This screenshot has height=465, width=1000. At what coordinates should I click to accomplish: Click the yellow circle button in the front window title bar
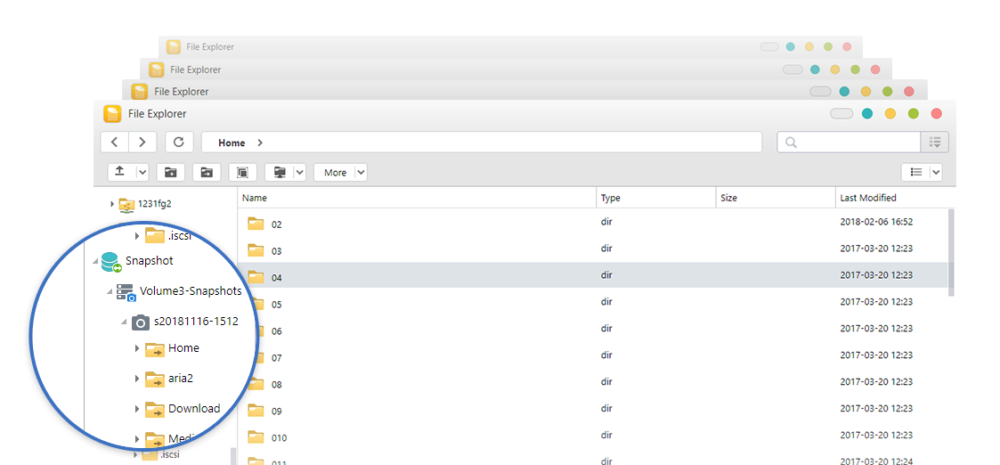(890, 114)
